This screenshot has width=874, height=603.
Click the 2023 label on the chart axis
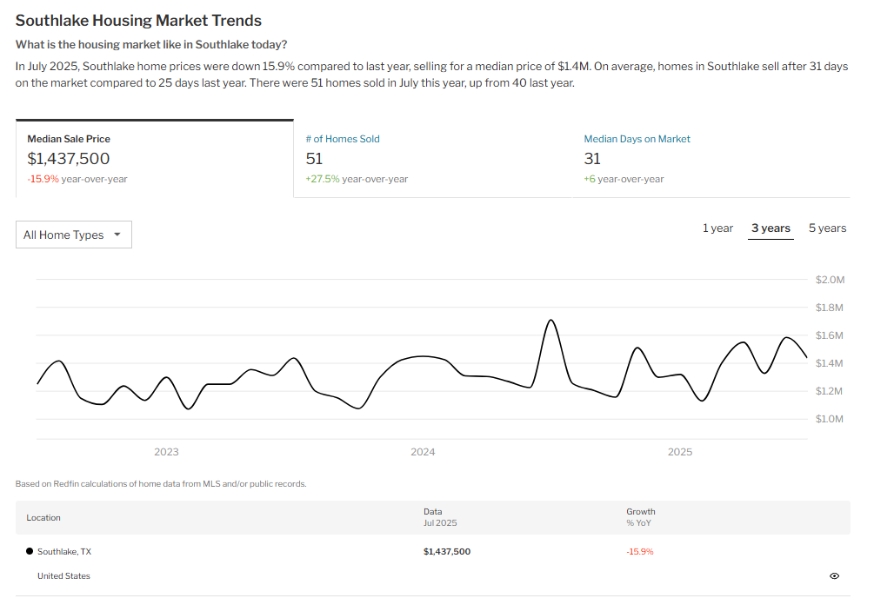click(x=166, y=452)
